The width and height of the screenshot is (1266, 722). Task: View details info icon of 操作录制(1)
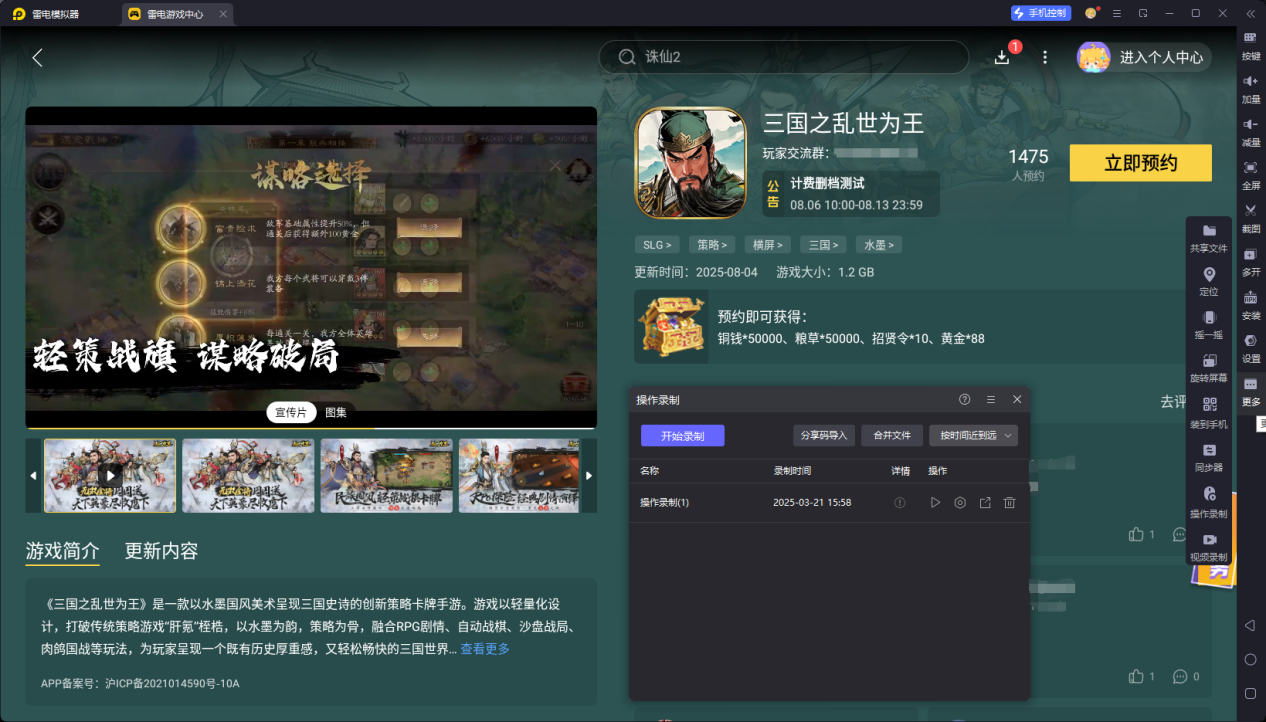(x=900, y=503)
